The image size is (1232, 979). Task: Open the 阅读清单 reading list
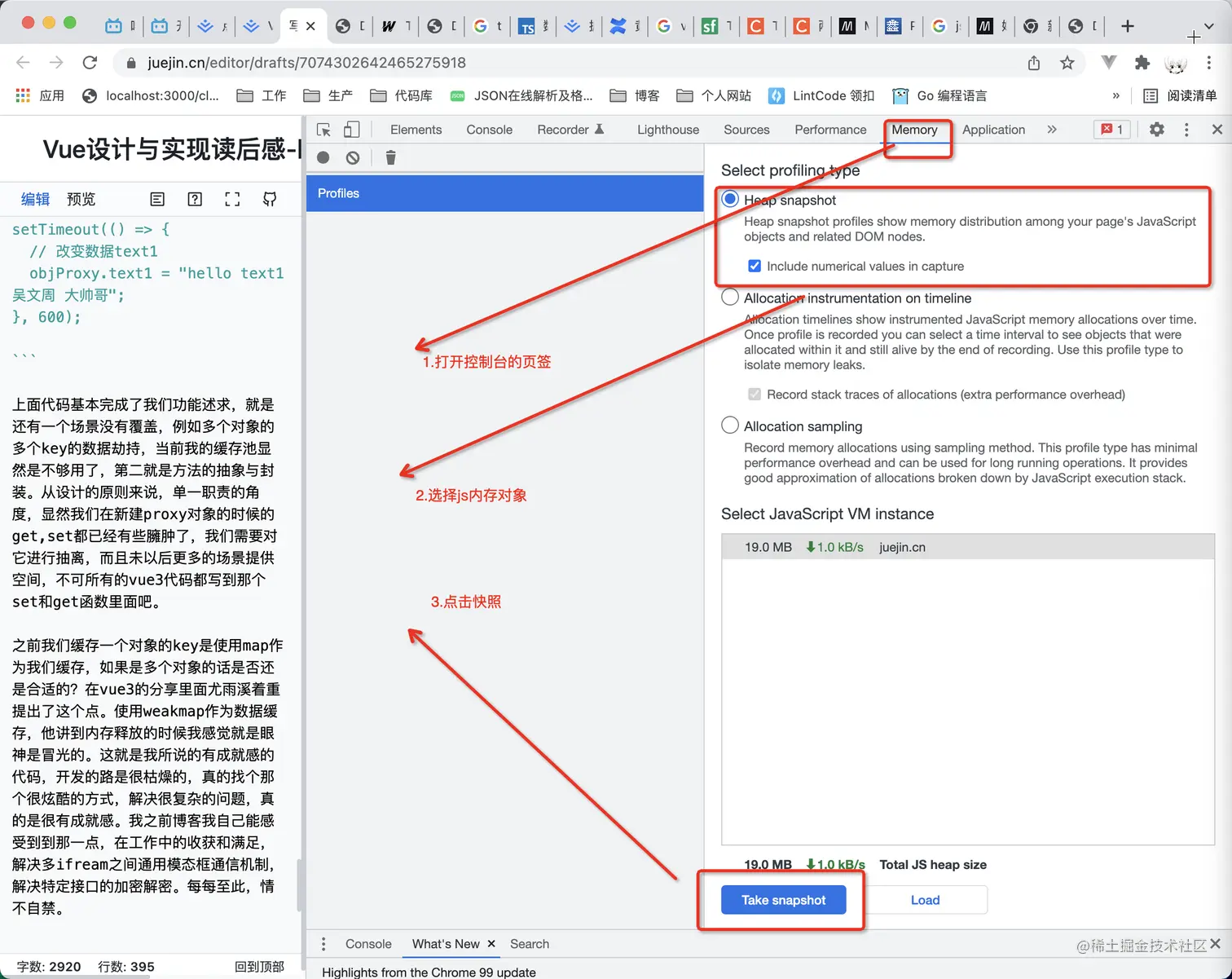click(1180, 95)
